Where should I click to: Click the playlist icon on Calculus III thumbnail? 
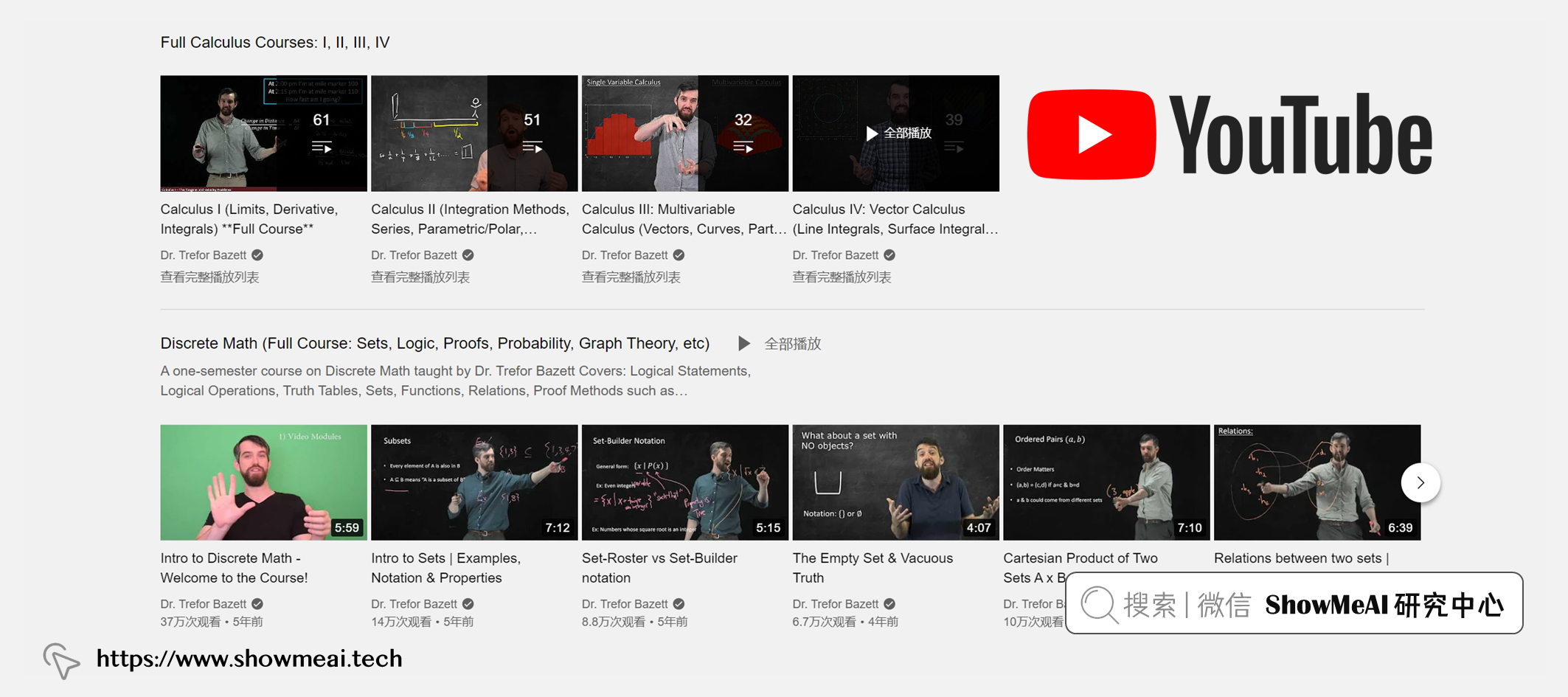(x=743, y=148)
